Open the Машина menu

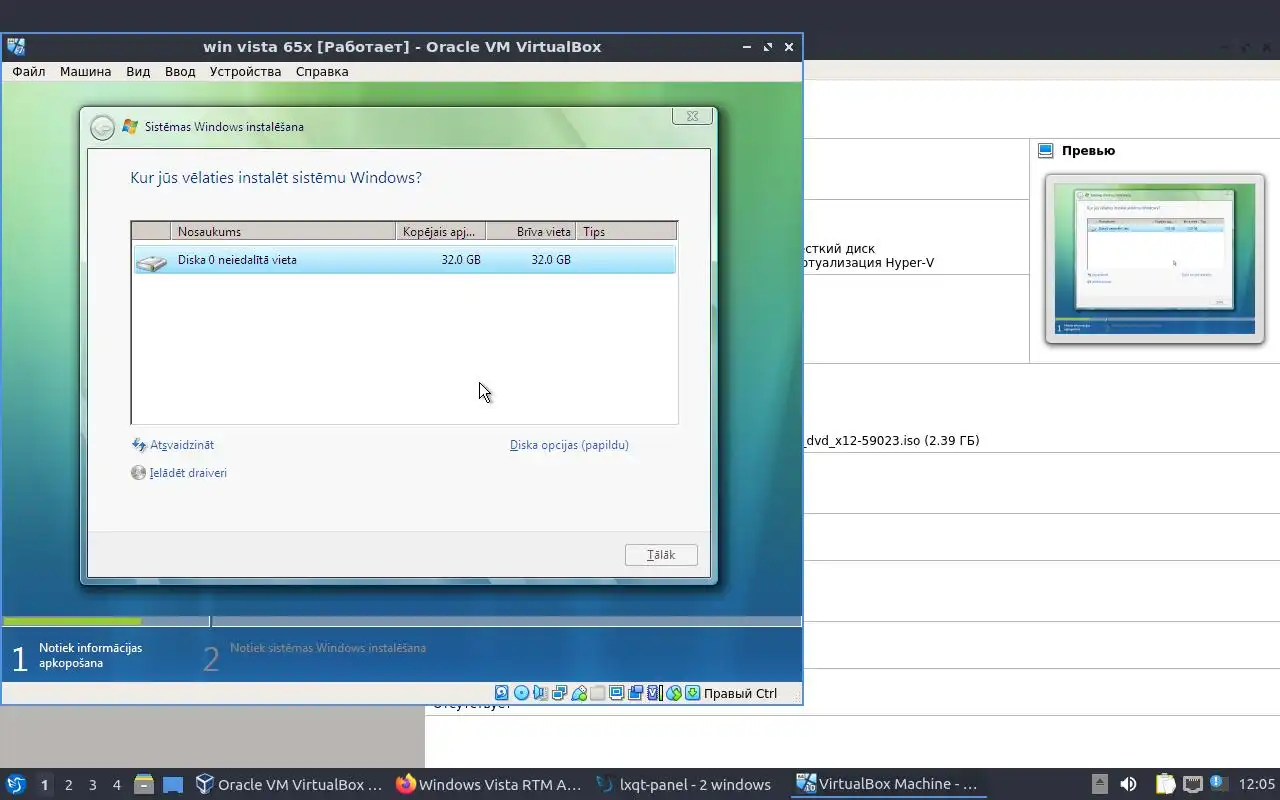point(85,71)
